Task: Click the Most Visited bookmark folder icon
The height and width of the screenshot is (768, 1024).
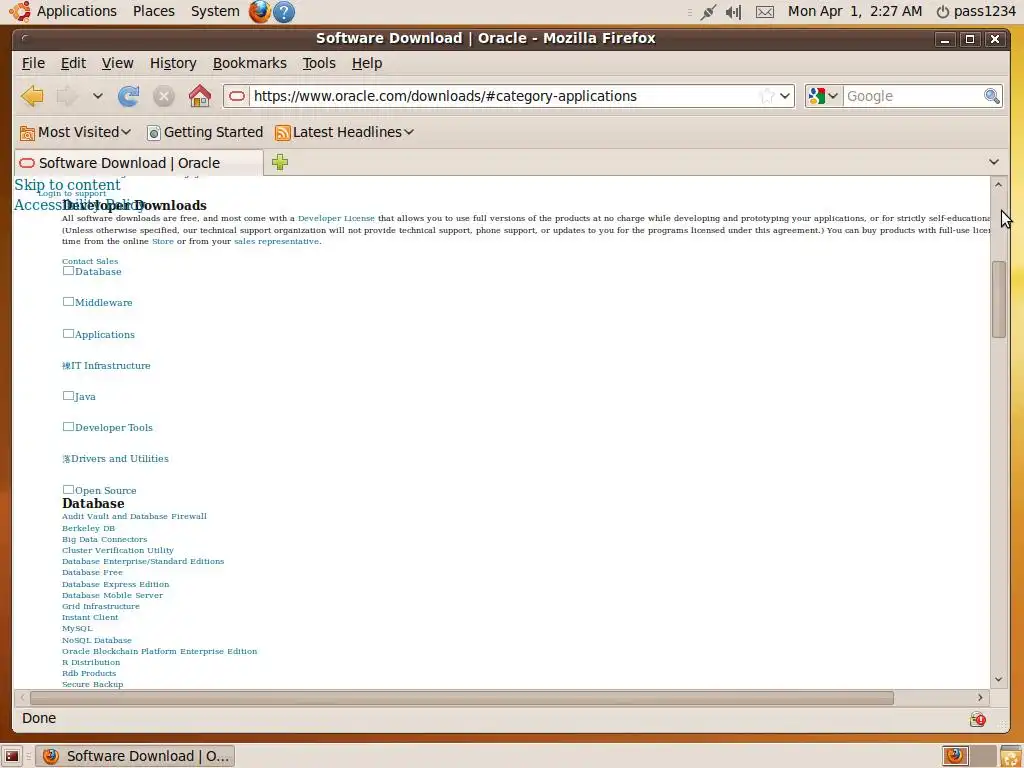Action: (27, 133)
